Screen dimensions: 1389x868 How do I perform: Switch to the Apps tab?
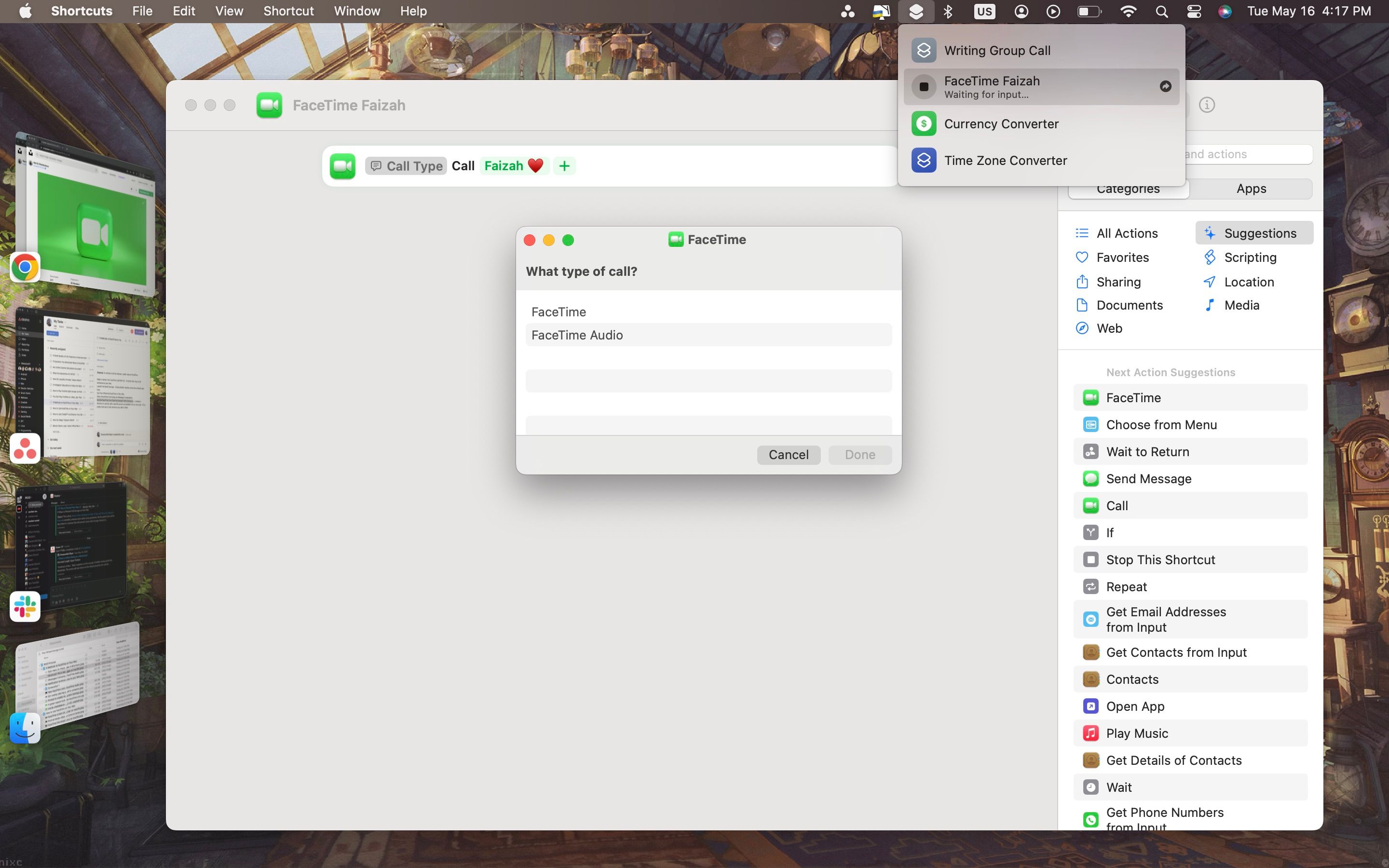(1251, 189)
